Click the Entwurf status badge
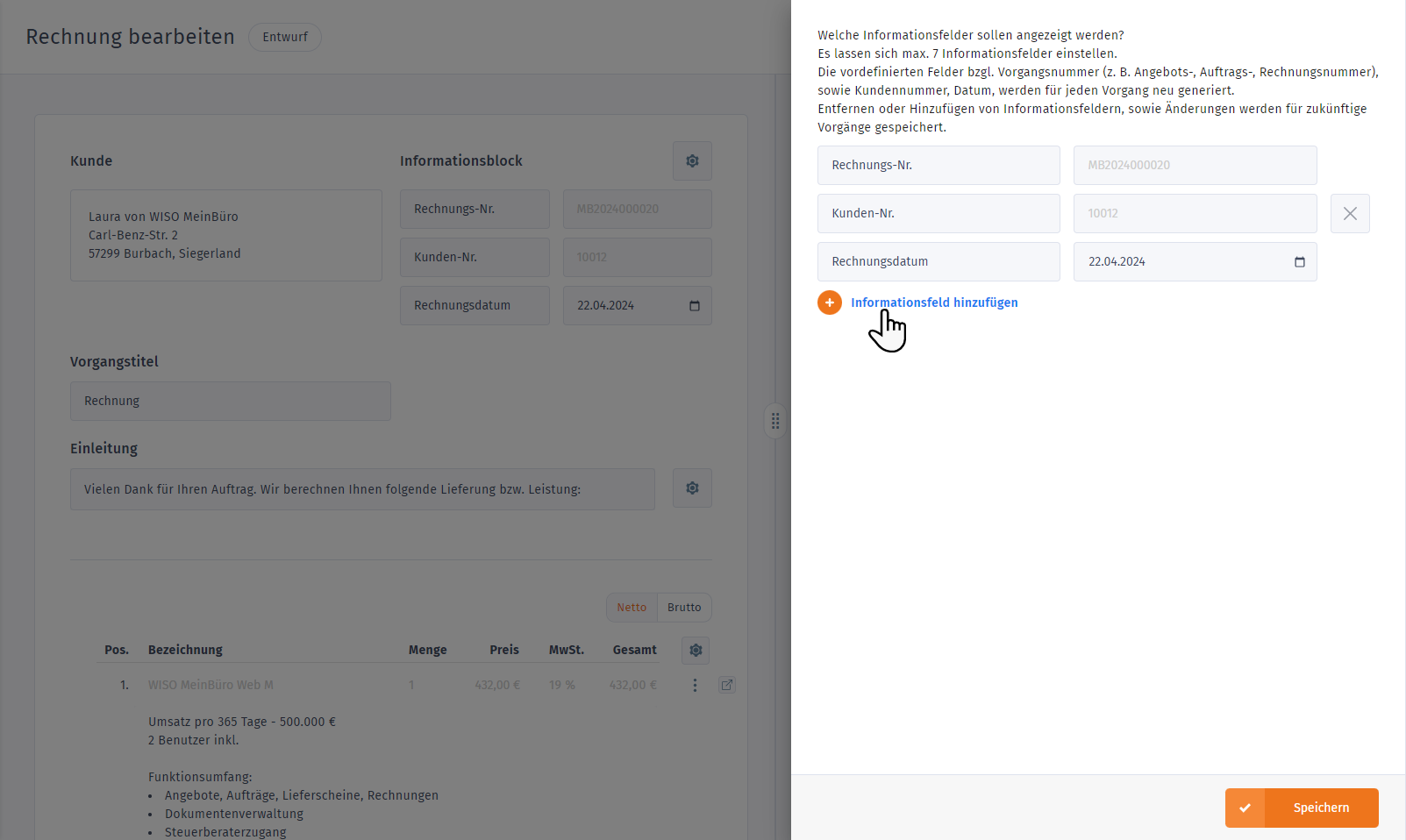 pos(285,37)
